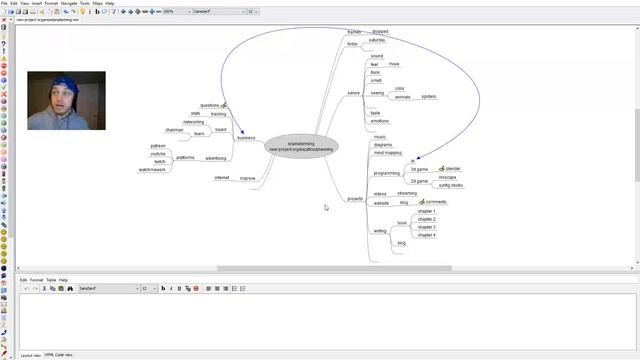The width and height of the screenshot is (640, 360).
Task: Click the light bulb new child node icon
Action: (x=83, y=12)
